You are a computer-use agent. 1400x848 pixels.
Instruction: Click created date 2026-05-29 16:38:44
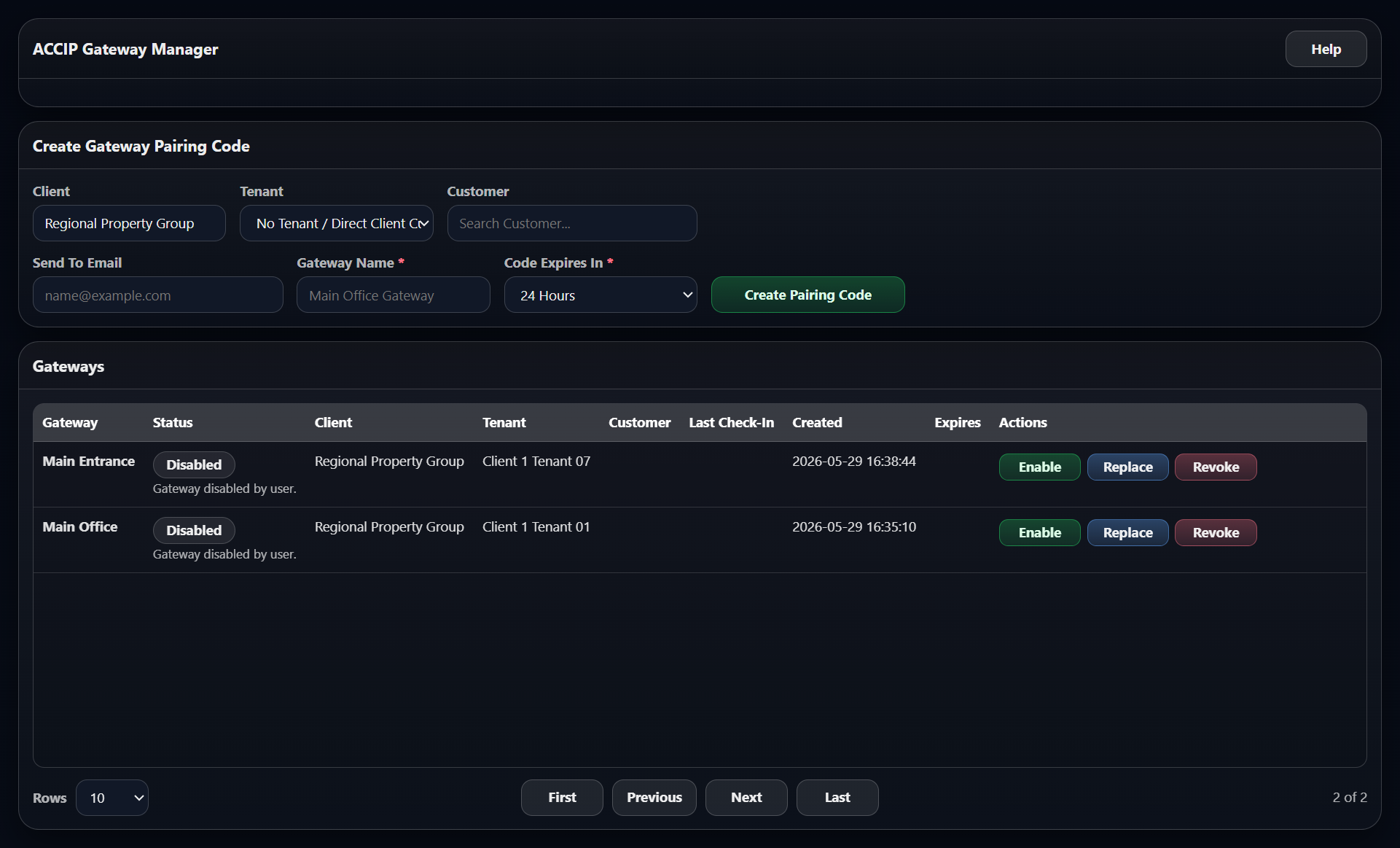coord(854,461)
